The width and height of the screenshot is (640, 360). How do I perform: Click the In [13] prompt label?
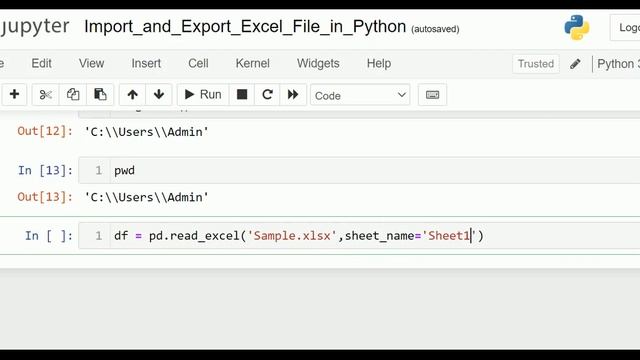(45, 170)
